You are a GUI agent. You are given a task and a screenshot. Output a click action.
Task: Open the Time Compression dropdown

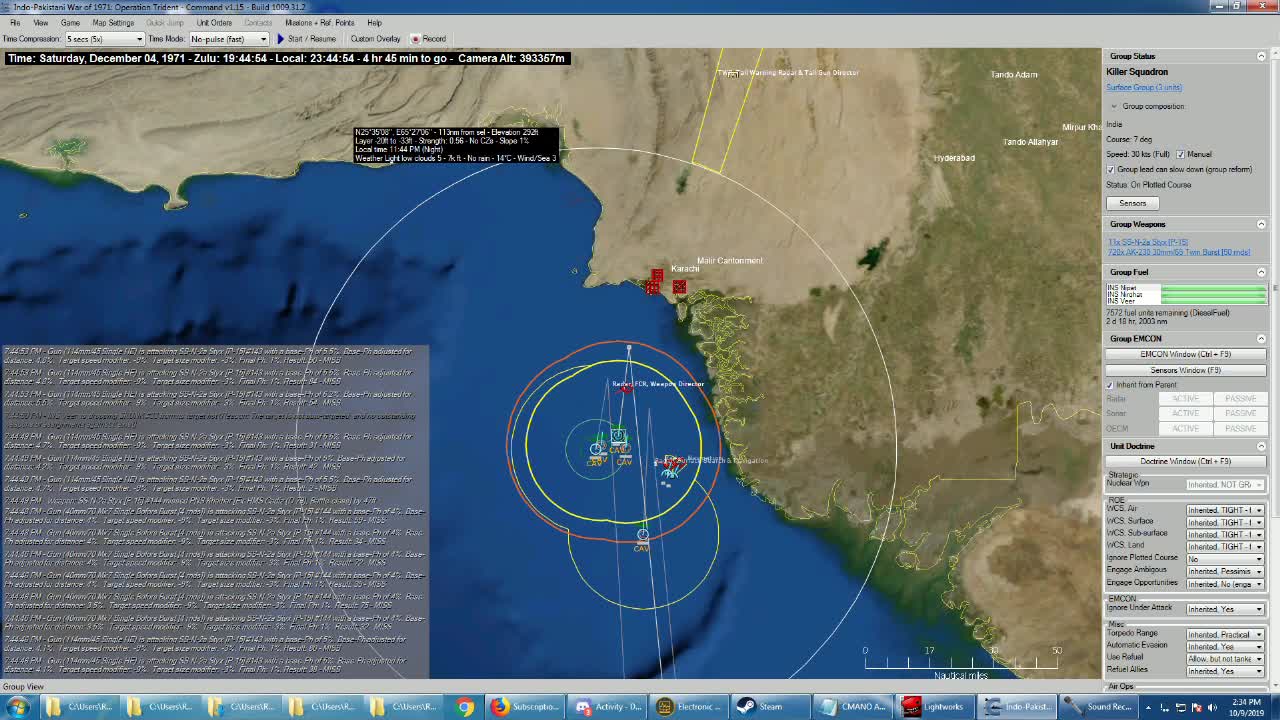104,39
